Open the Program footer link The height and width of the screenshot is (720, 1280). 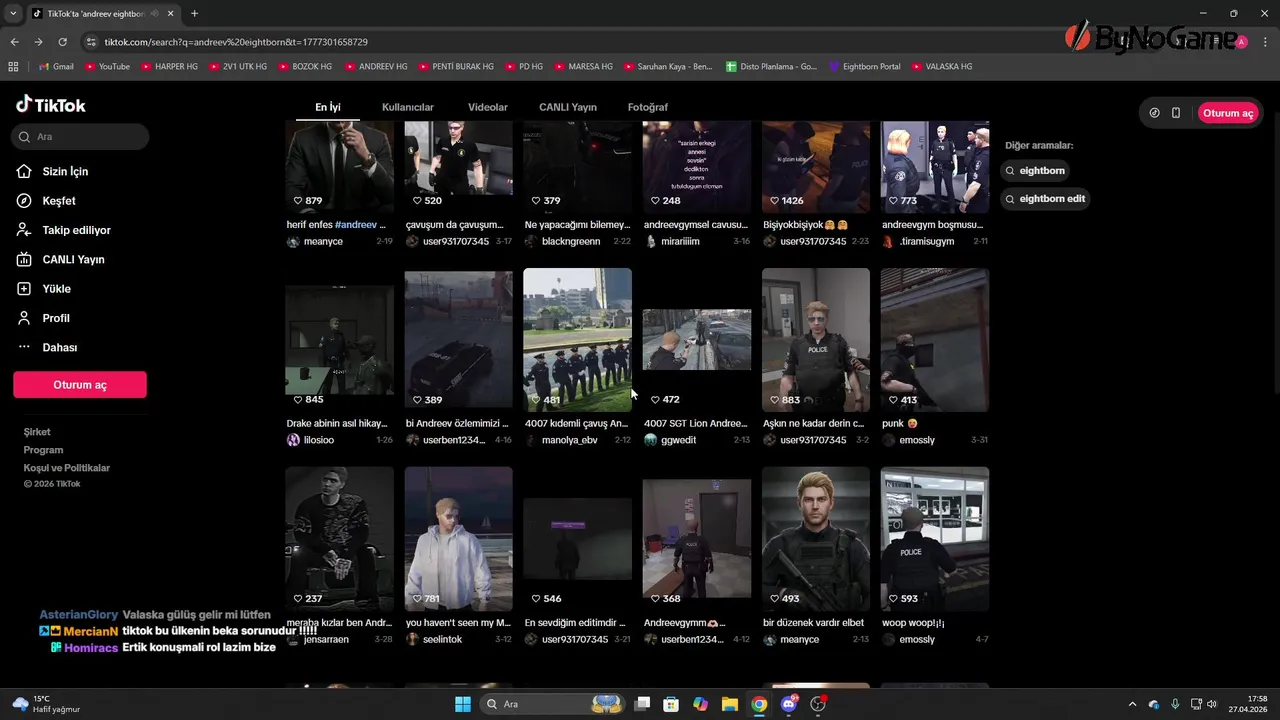(x=43, y=450)
